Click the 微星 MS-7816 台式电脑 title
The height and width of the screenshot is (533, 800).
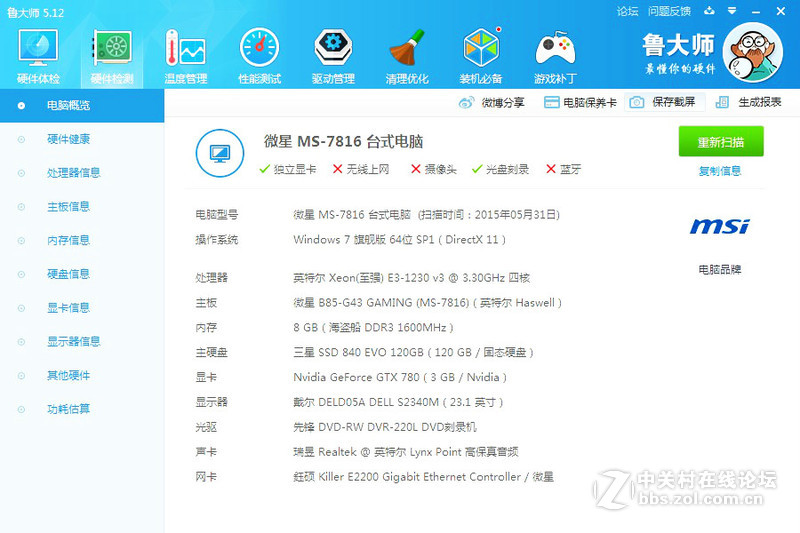pyautogui.click(x=343, y=141)
